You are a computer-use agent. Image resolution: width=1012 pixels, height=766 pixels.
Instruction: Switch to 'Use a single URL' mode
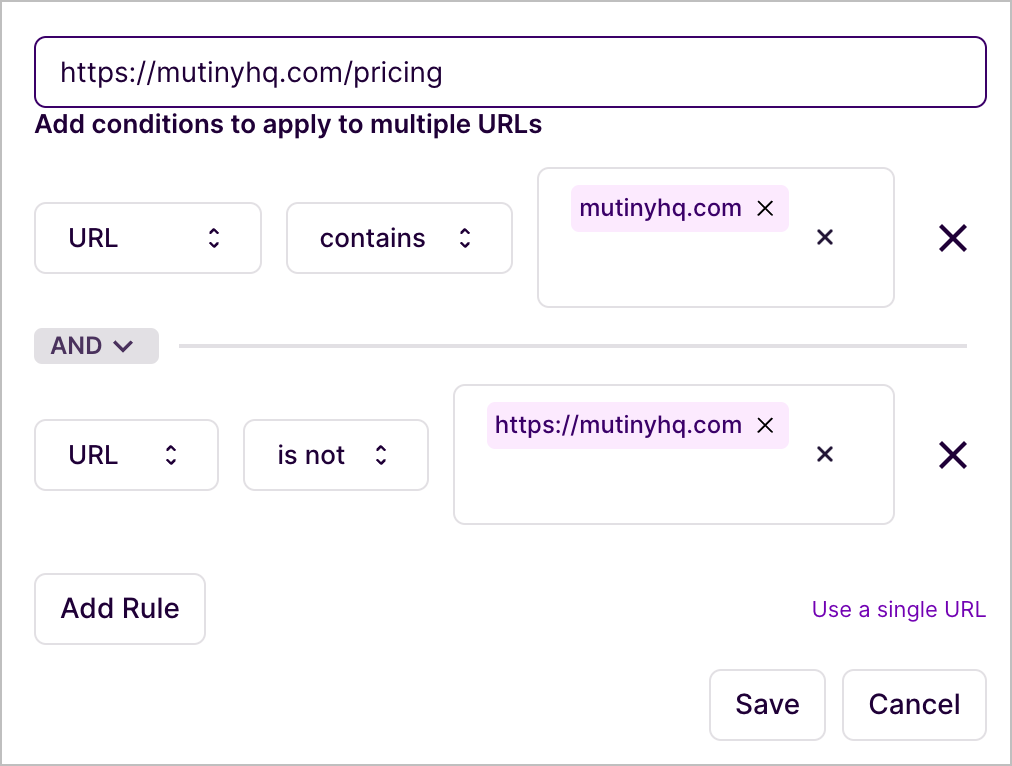[x=898, y=610]
